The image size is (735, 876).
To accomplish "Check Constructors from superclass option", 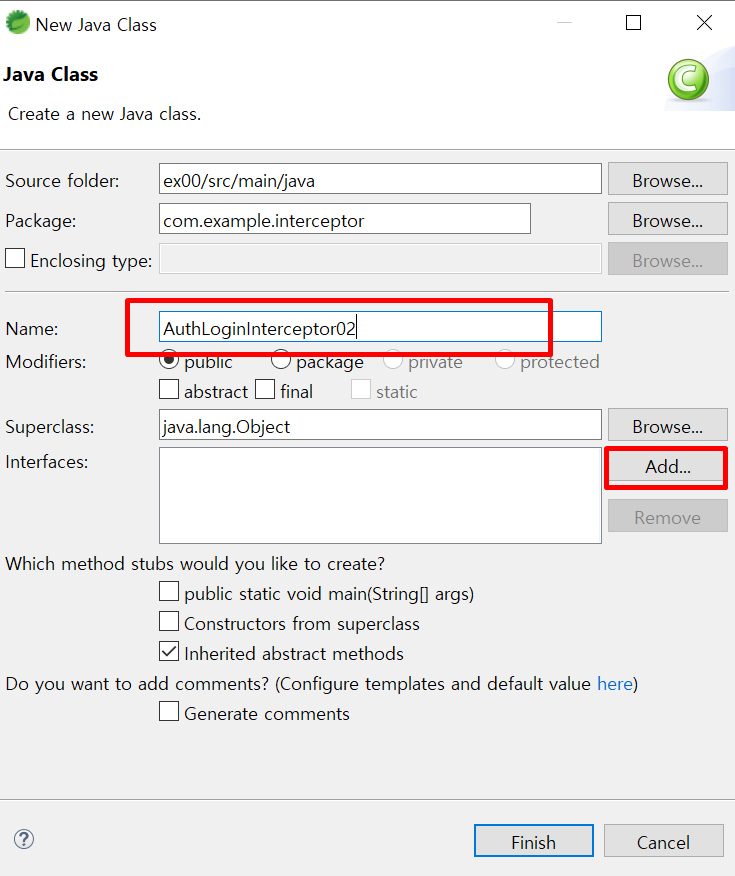I will (169, 621).
